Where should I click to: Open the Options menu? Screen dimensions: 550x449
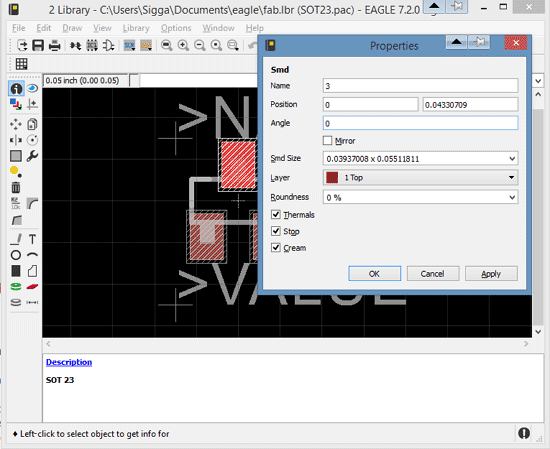click(x=176, y=28)
